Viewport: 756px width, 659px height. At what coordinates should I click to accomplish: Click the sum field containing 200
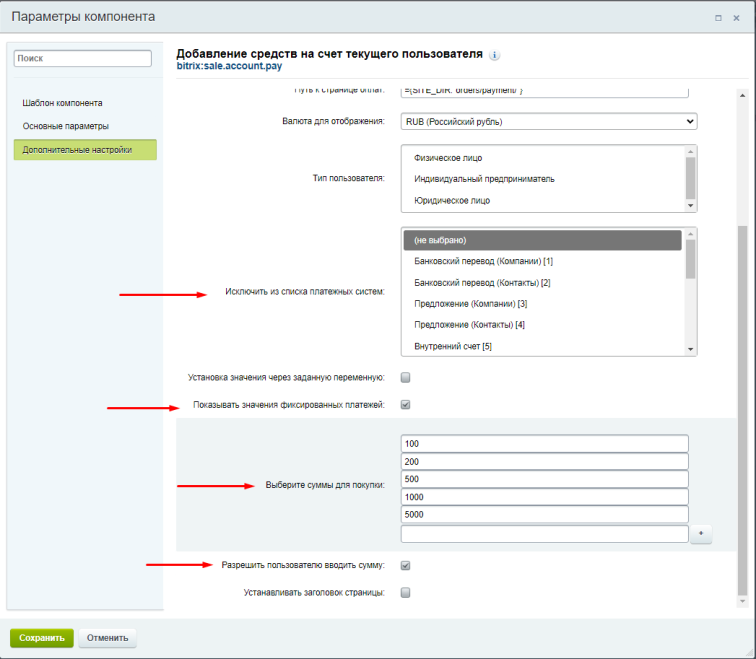pyautogui.click(x=544, y=462)
